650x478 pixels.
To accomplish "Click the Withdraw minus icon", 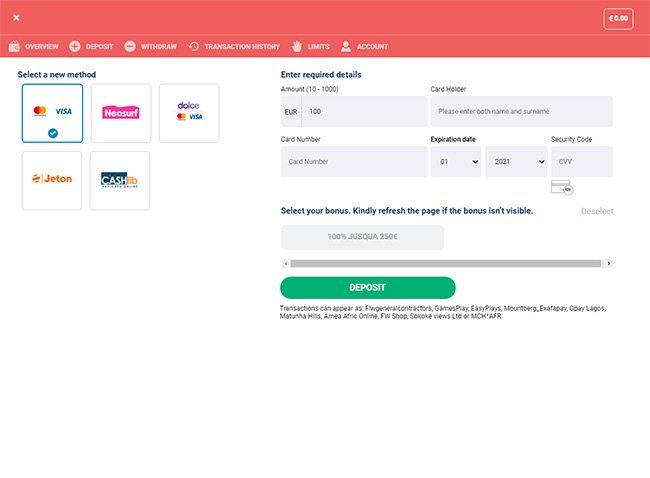I will click(x=130, y=47).
